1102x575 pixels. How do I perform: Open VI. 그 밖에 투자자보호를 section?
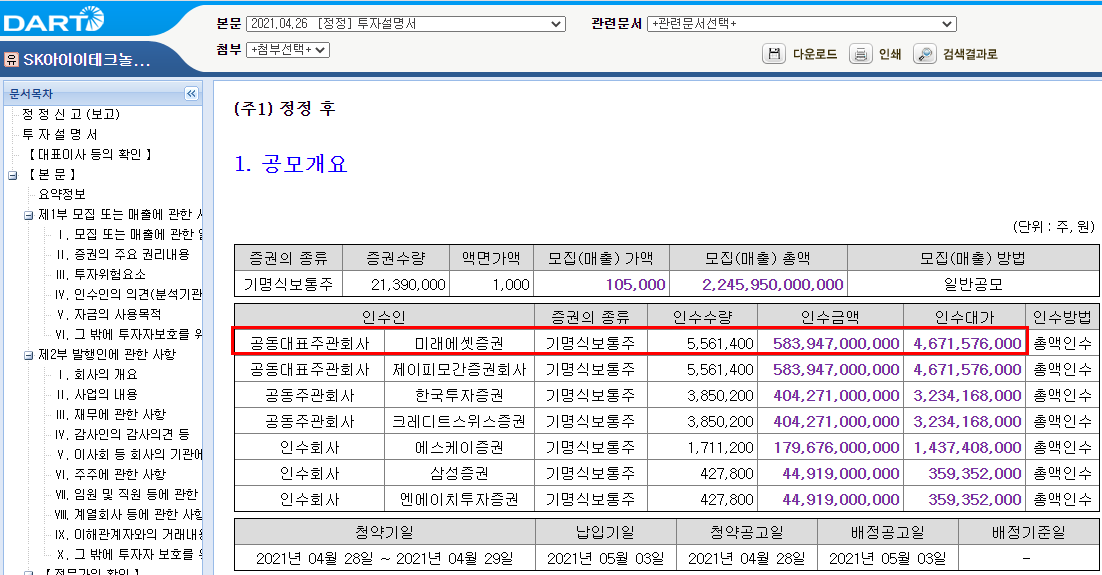click(x=129, y=334)
